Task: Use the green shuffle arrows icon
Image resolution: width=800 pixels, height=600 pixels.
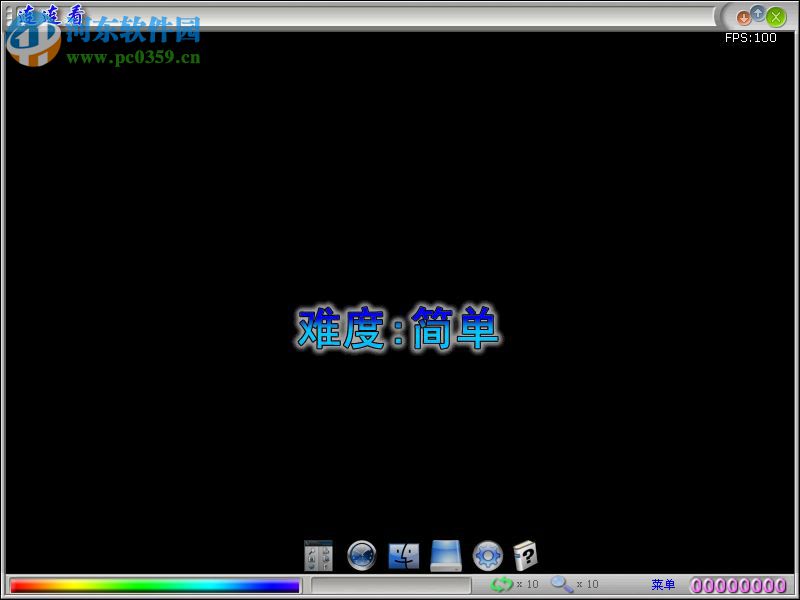Action: tap(502, 584)
